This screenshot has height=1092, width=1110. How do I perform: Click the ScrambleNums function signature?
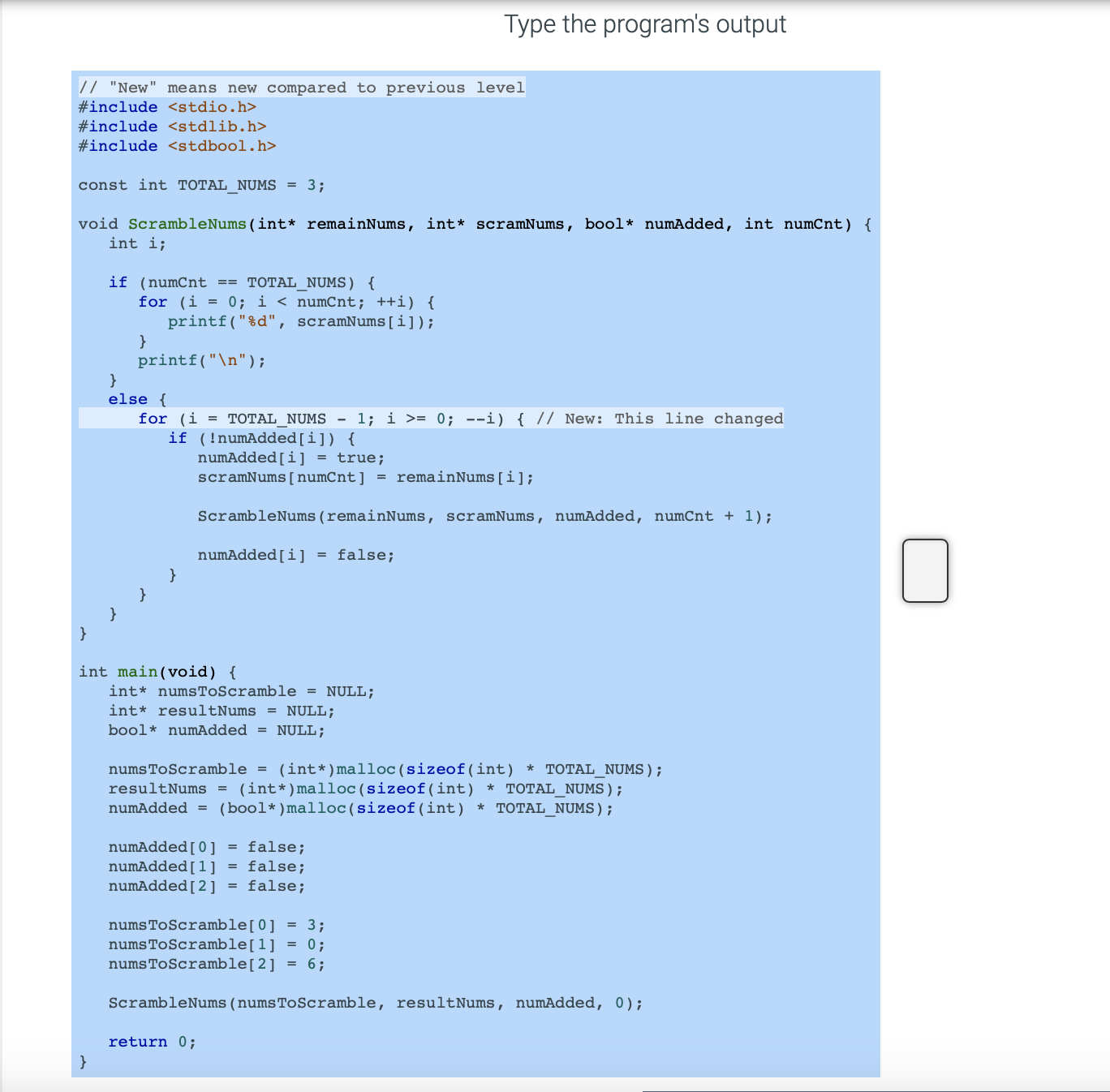point(473,224)
